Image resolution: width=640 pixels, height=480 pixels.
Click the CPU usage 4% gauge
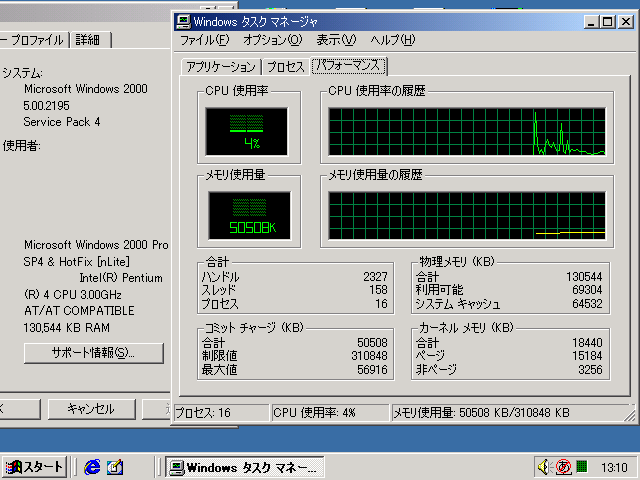[247, 131]
